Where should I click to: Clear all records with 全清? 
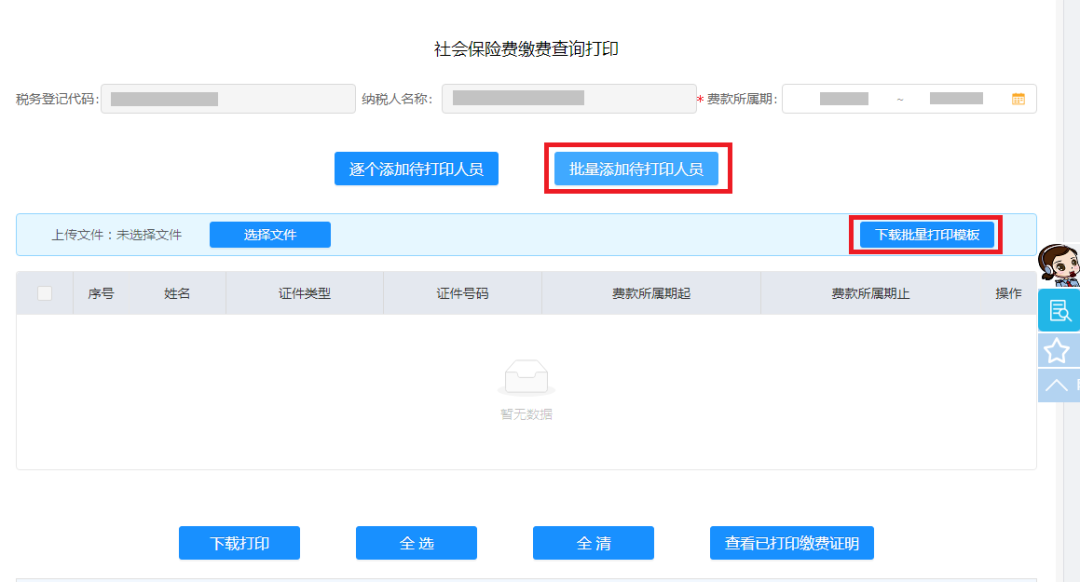click(x=594, y=543)
